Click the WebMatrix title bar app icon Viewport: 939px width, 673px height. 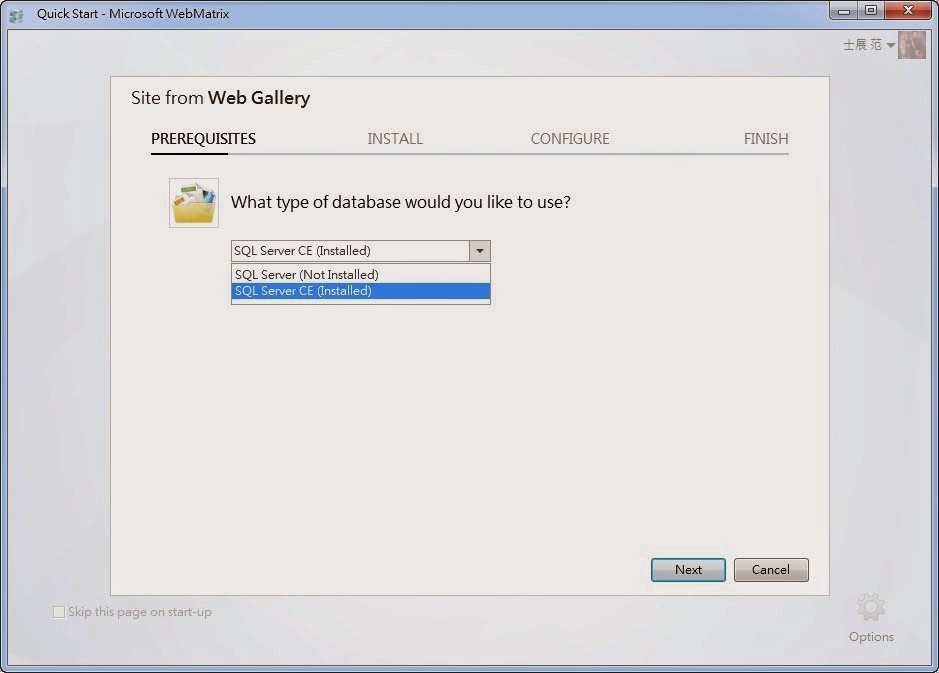(17, 16)
